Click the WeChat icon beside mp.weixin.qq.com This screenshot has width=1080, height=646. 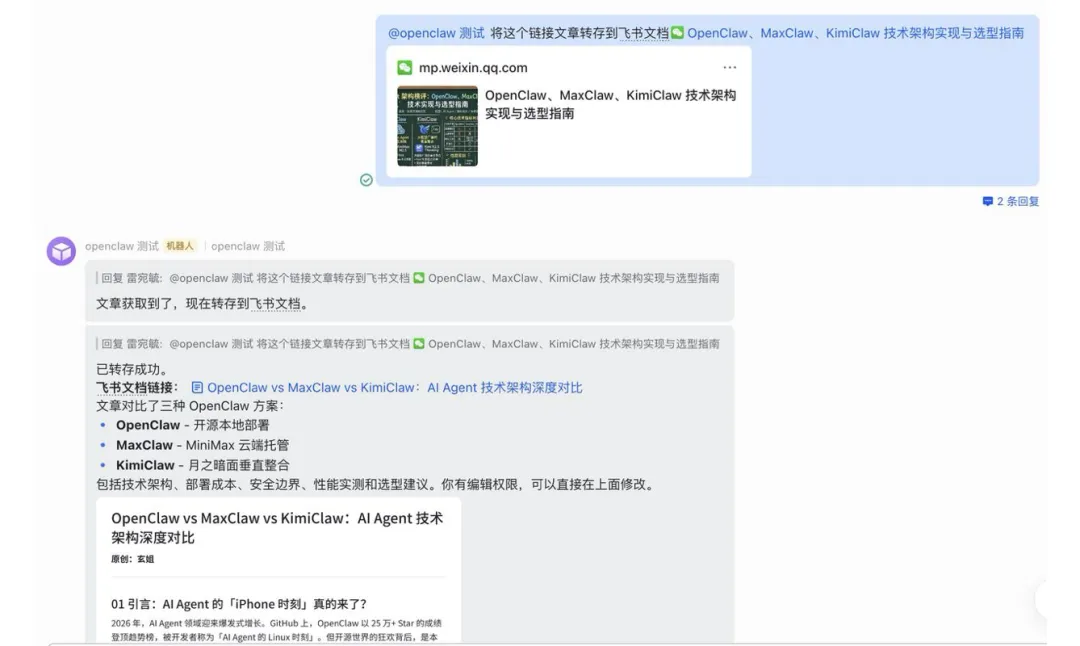click(x=404, y=67)
